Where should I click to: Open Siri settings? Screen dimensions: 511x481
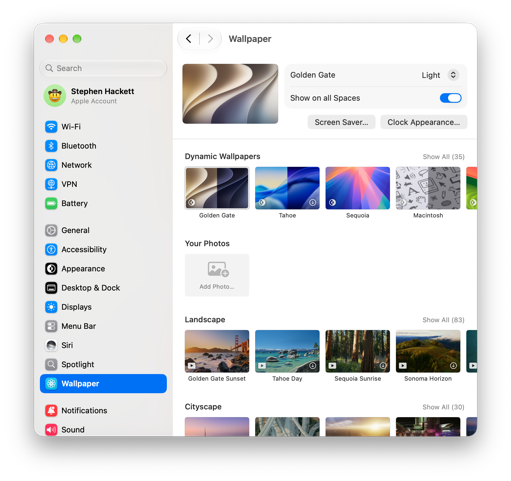(103, 345)
